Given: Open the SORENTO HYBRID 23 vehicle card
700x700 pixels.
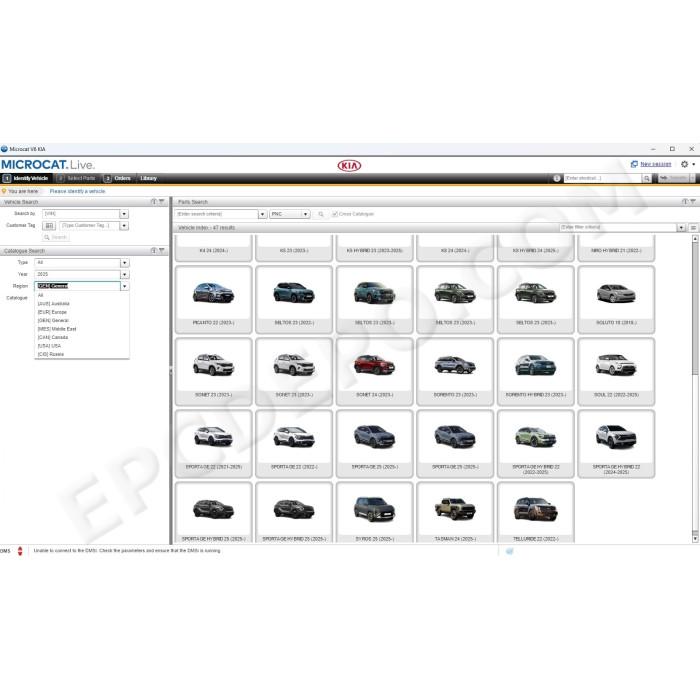Looking at the screenshot, I should coord(536,372).
